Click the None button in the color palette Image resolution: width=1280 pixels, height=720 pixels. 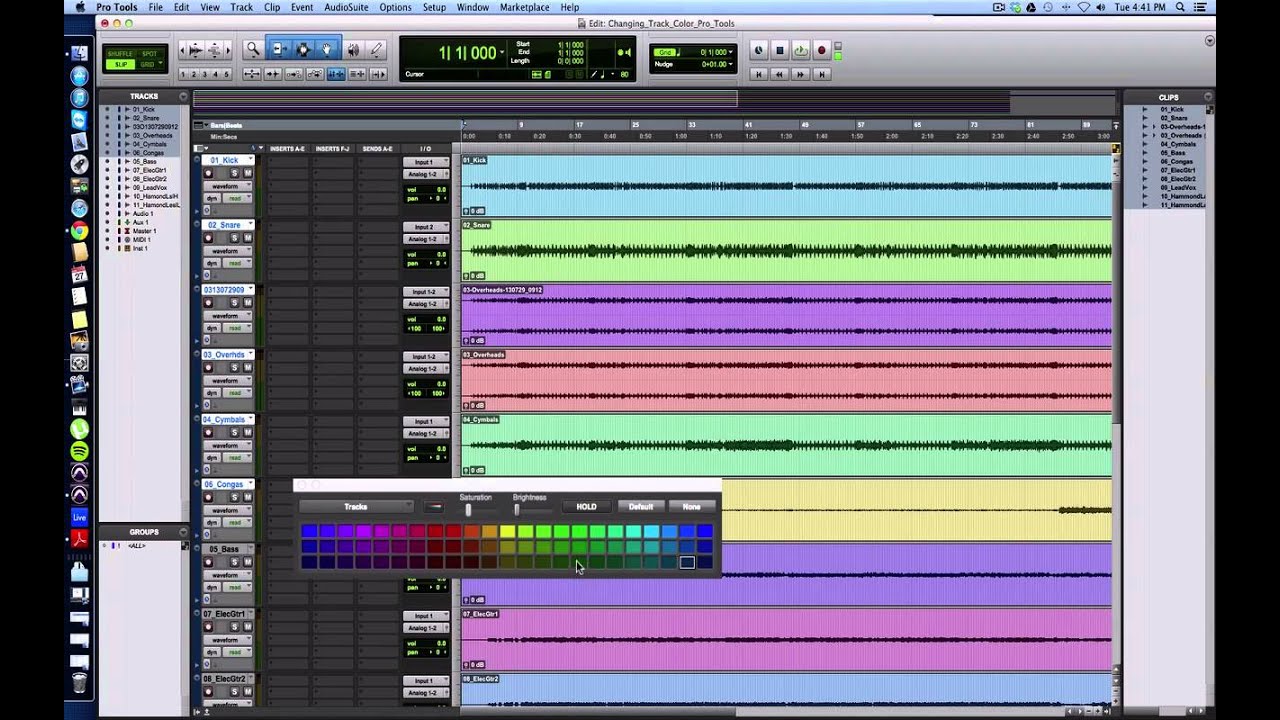pyautogui.click(x=691, y=507)
